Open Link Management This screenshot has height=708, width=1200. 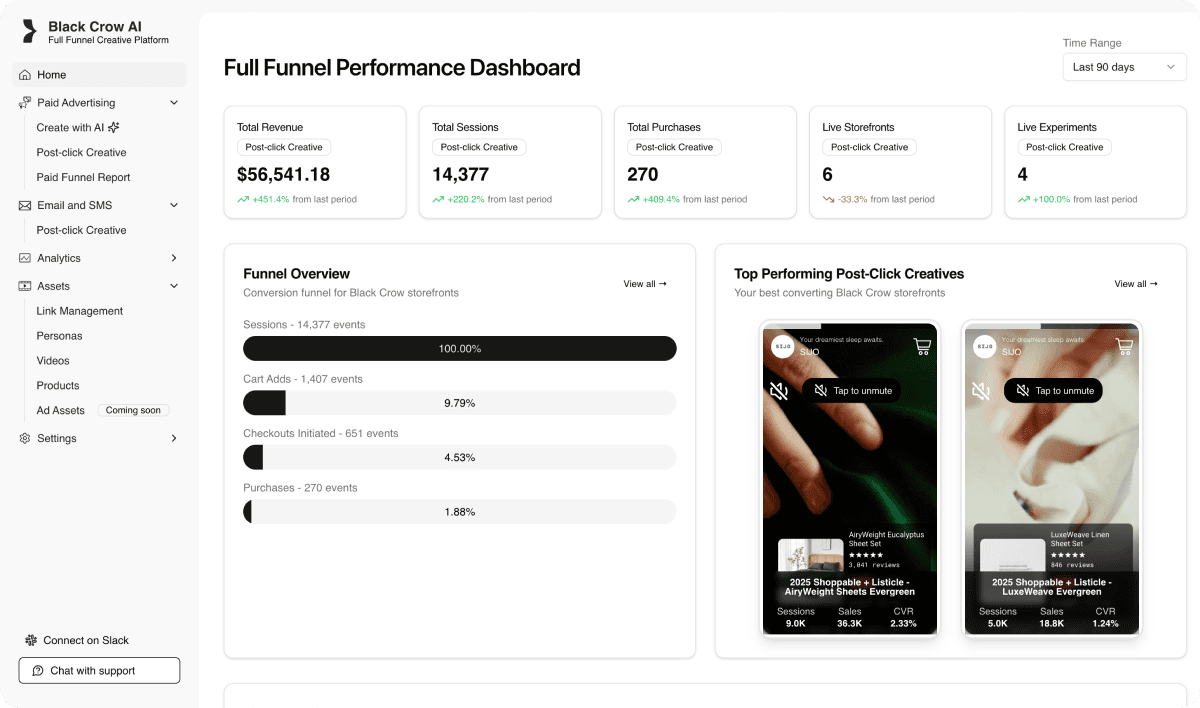pyautogui.click(x=80, y=311)
